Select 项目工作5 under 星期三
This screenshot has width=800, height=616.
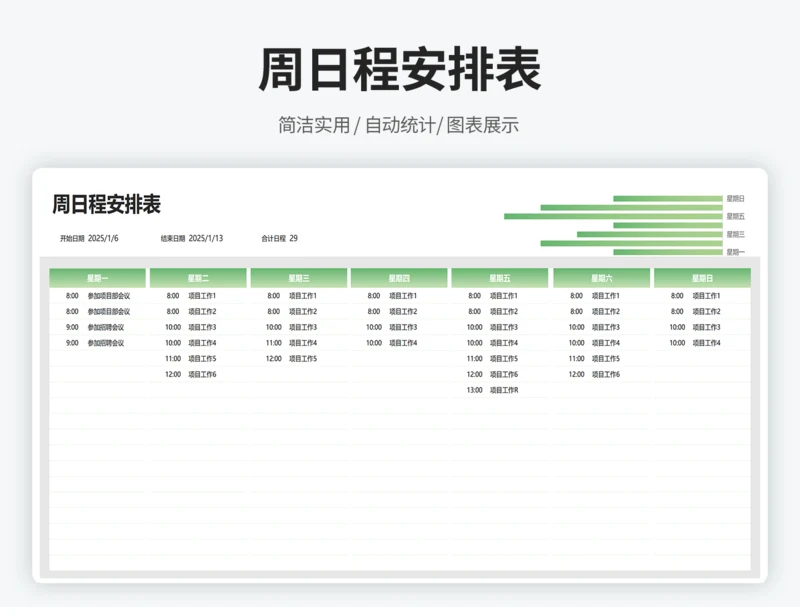[x=303, y=359]
